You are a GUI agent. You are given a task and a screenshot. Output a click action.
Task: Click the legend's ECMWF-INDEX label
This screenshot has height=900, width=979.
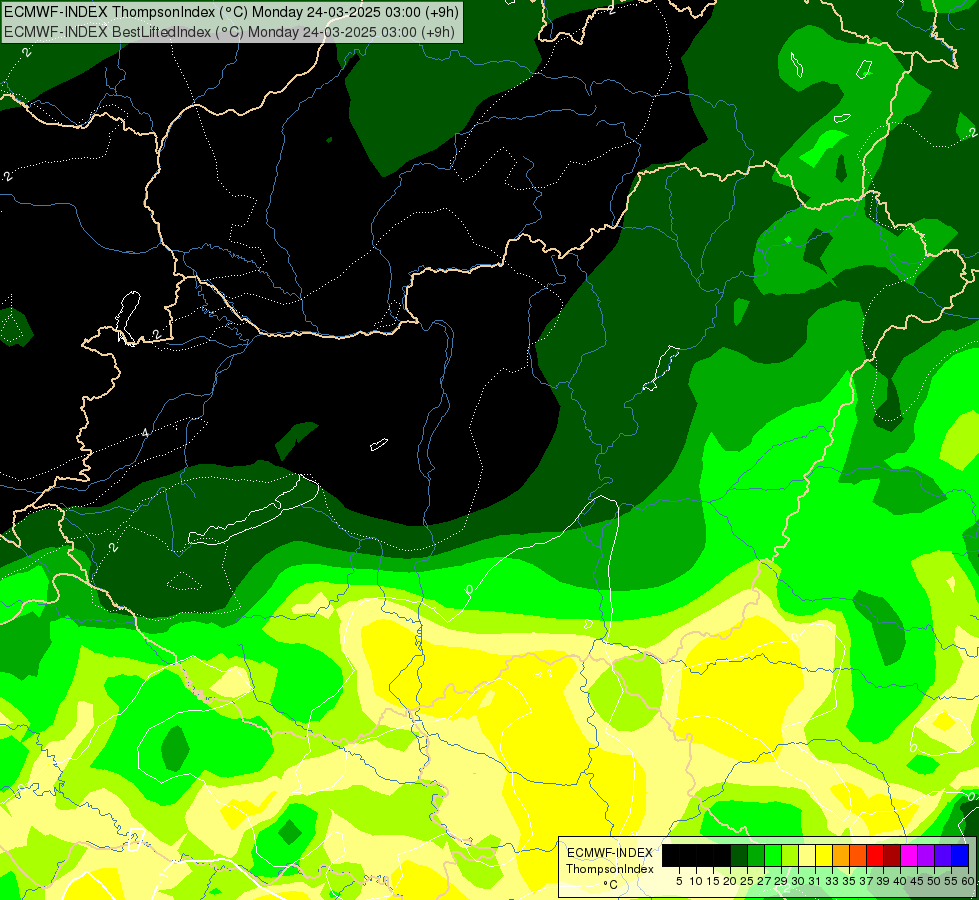tap(610, 853)
